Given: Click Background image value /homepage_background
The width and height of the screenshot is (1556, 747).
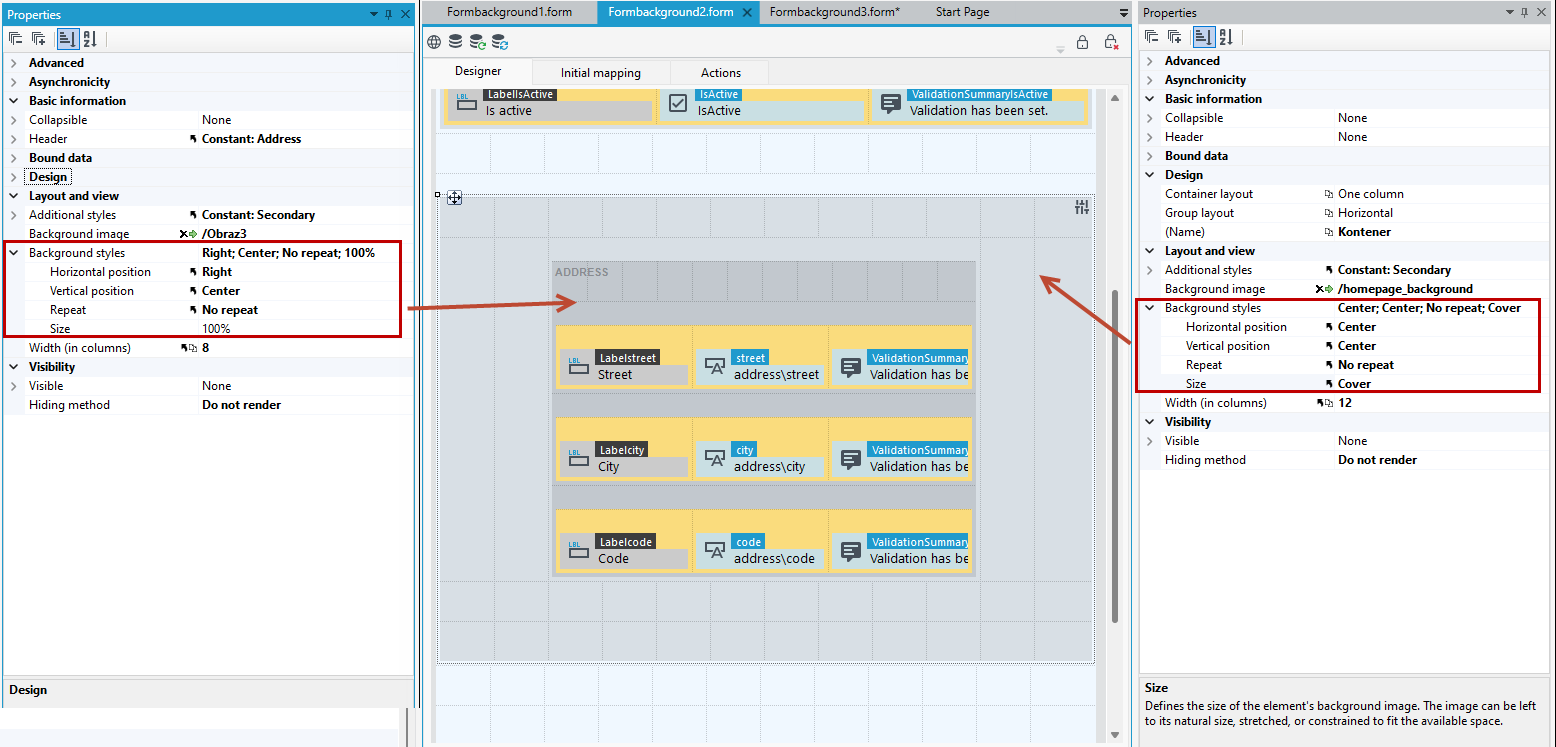Looking at the screenshot, I should click(1405, 289).
